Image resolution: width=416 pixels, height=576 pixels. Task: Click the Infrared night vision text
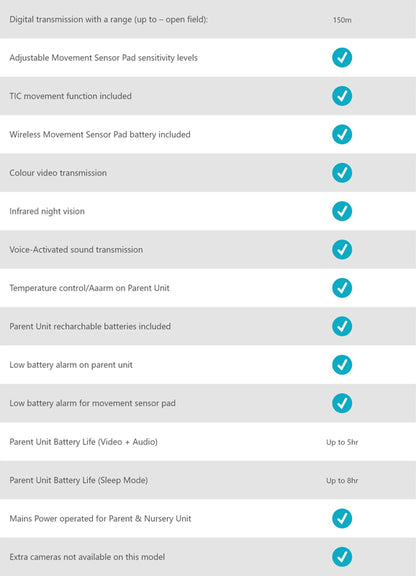point(47,211)
